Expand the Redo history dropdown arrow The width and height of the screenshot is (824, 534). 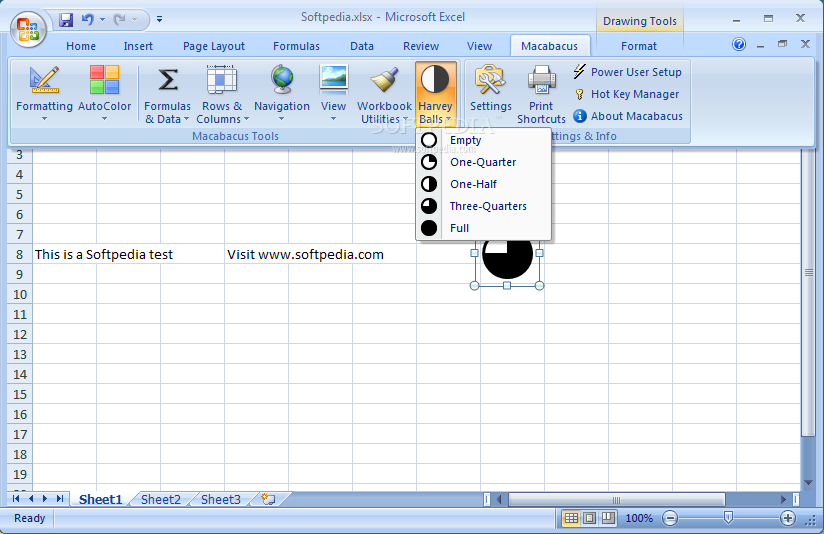point(135,20)
